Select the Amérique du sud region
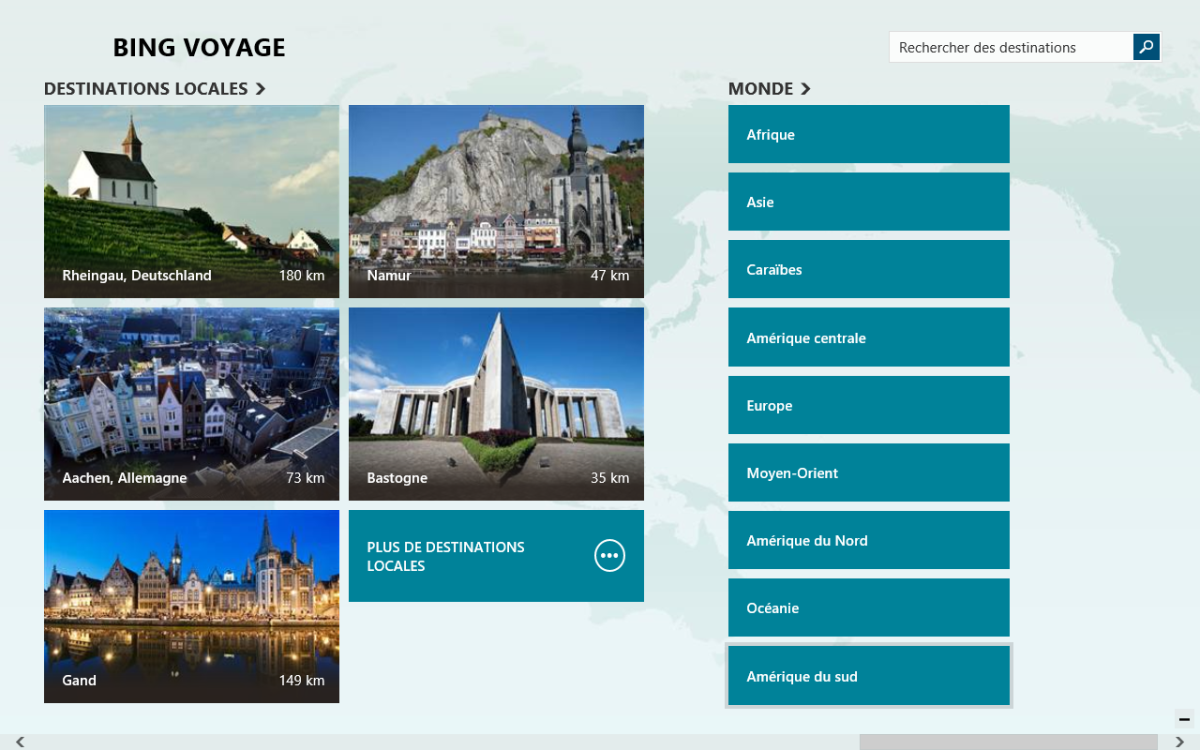The height and width of the screenshot is (750, 1200). point(869,676)
